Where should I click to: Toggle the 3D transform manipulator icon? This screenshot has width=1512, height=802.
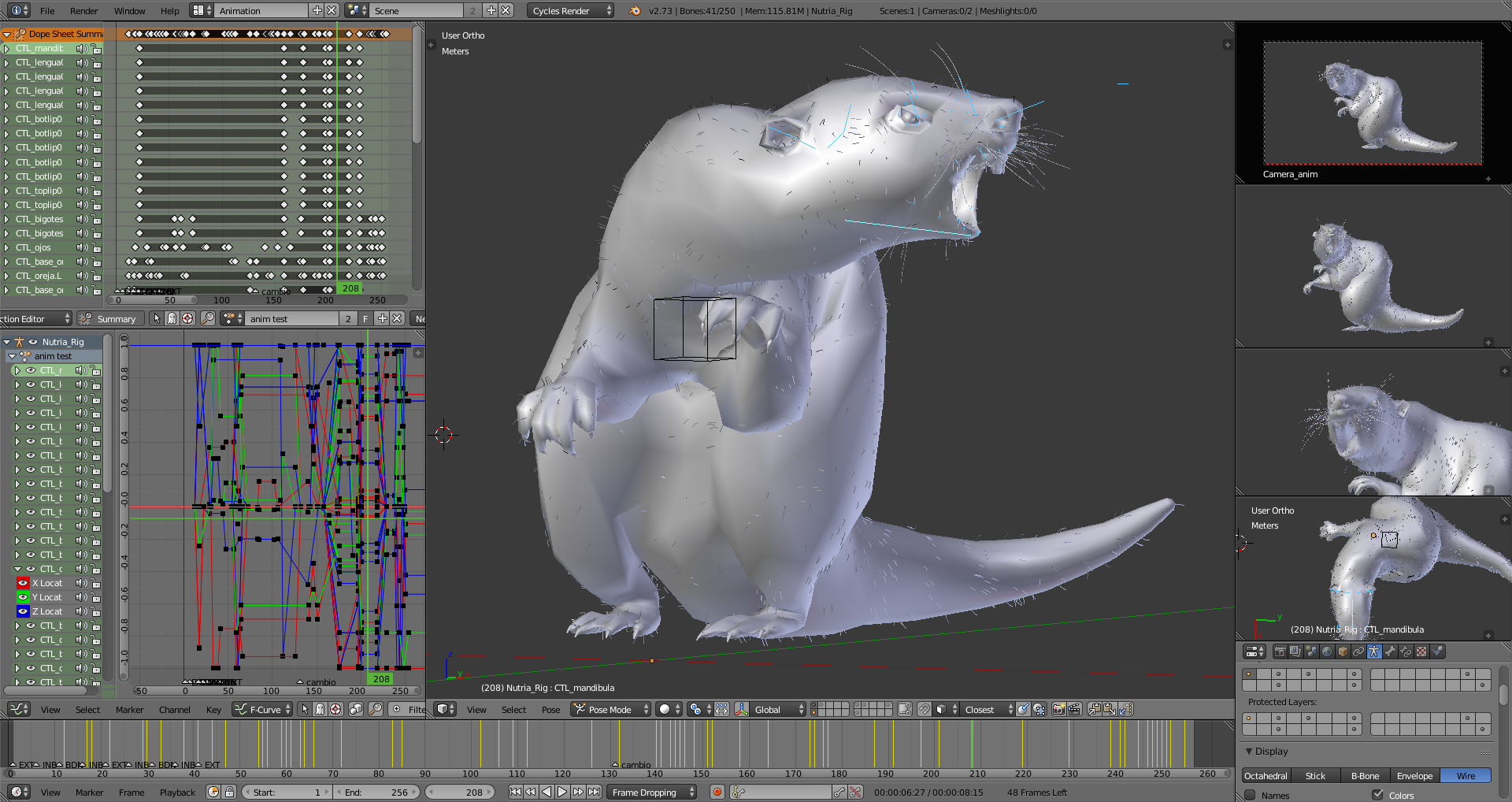(x=742, y=710)
